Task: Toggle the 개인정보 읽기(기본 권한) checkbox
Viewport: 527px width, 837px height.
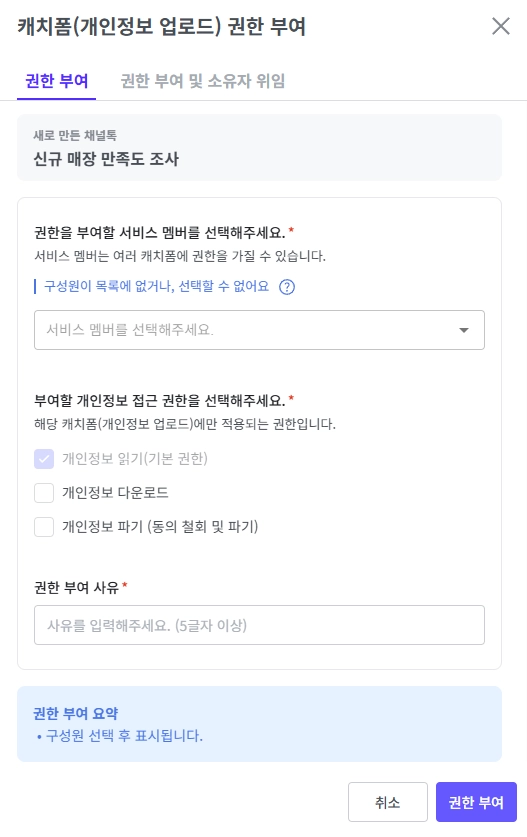Action: pos(44,459)
